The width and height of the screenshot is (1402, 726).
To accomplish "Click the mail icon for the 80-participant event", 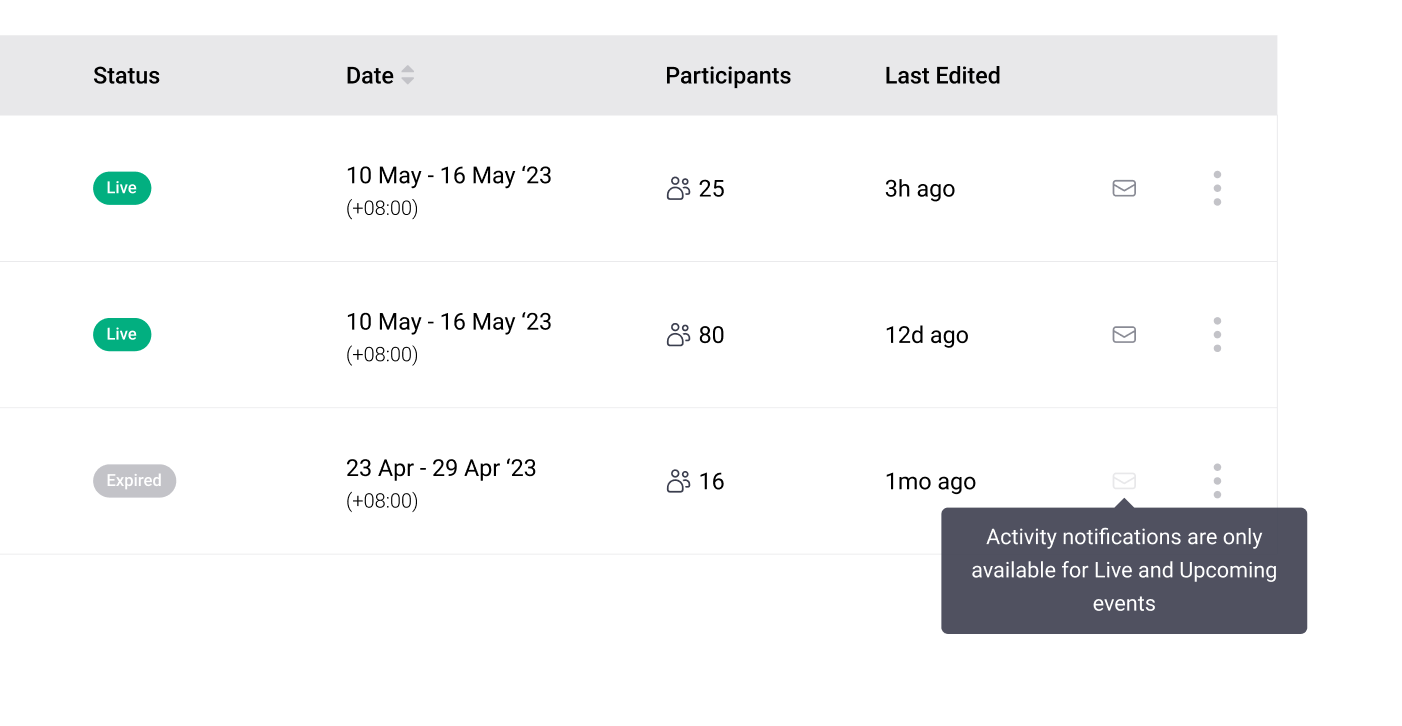I will tap(1124, 334).
